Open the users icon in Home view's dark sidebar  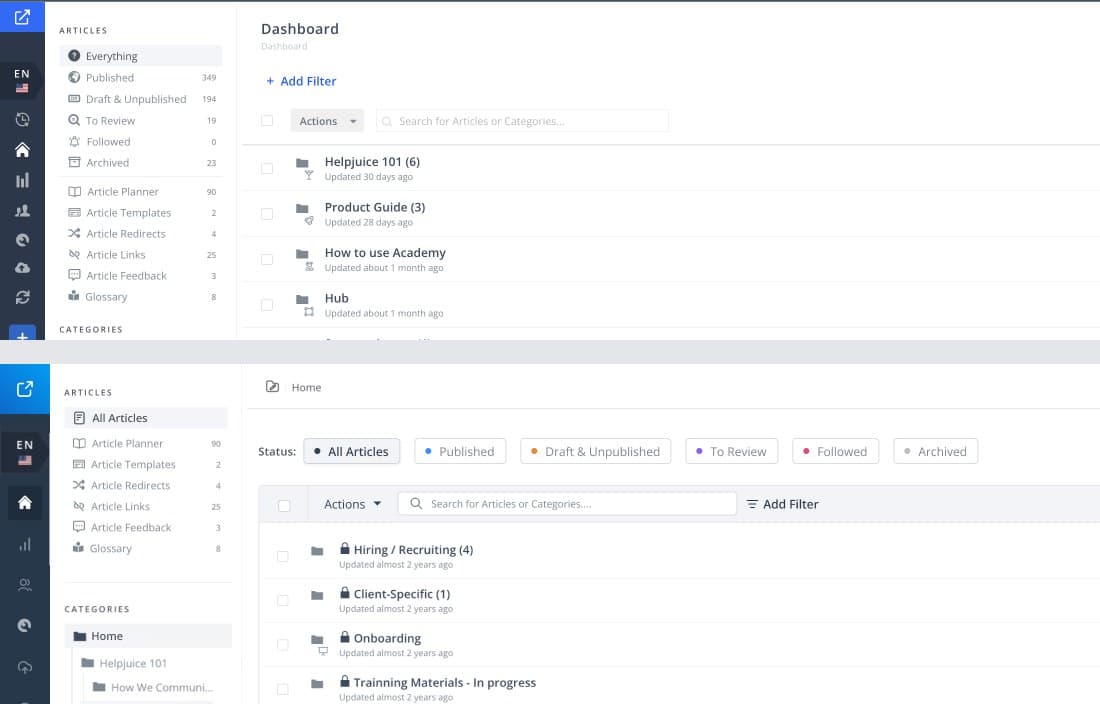(25, 585)
